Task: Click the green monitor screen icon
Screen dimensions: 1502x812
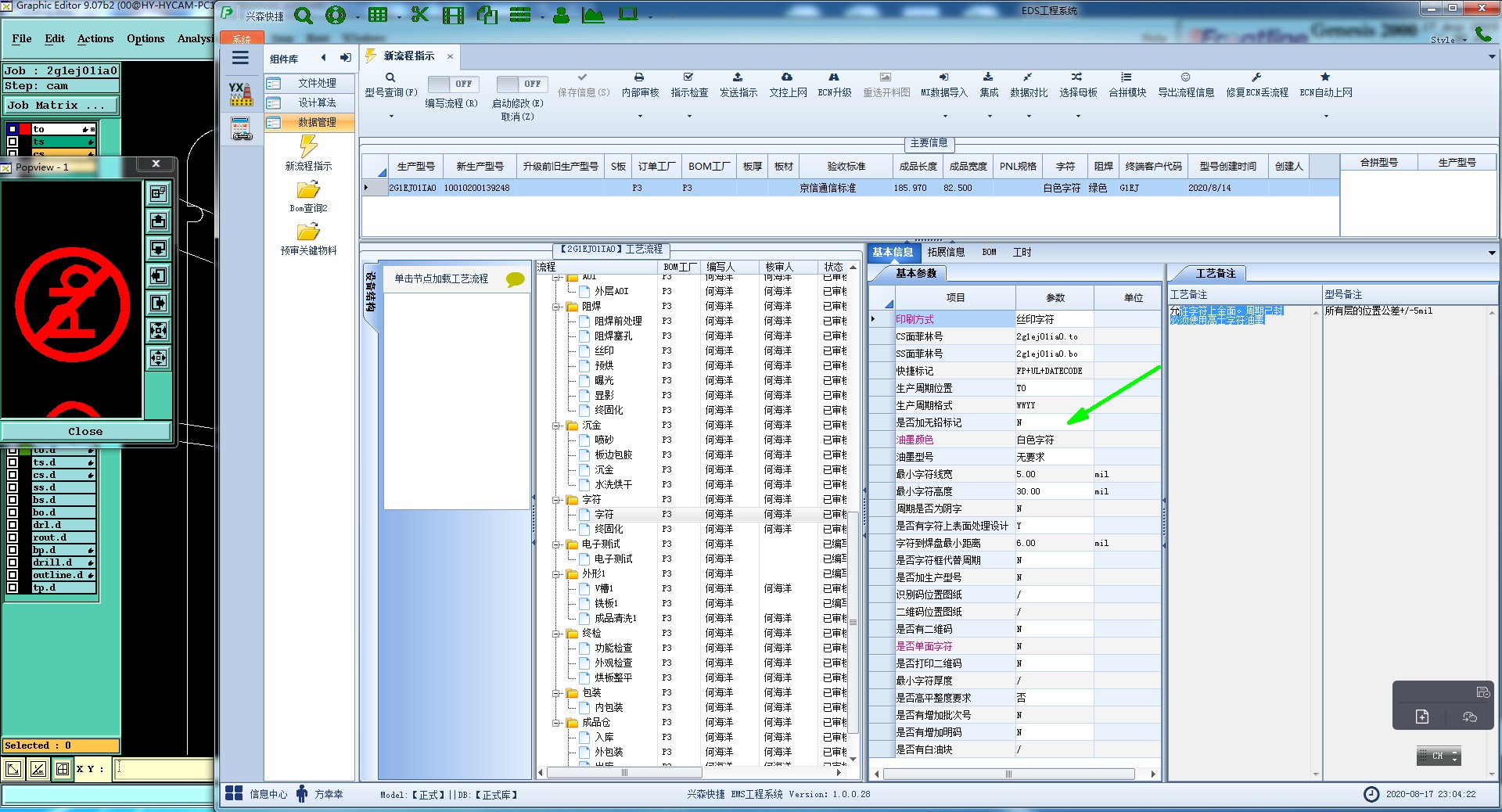Action: (x=628, y=14)
